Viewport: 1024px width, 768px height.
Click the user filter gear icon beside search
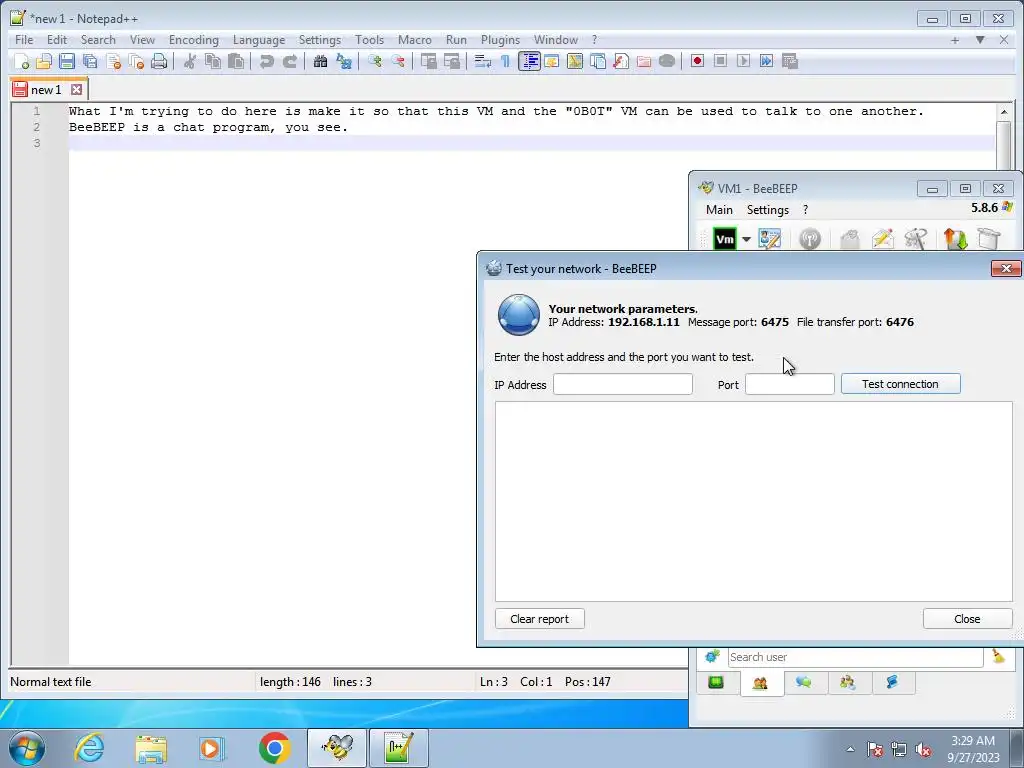click(712, 656)
